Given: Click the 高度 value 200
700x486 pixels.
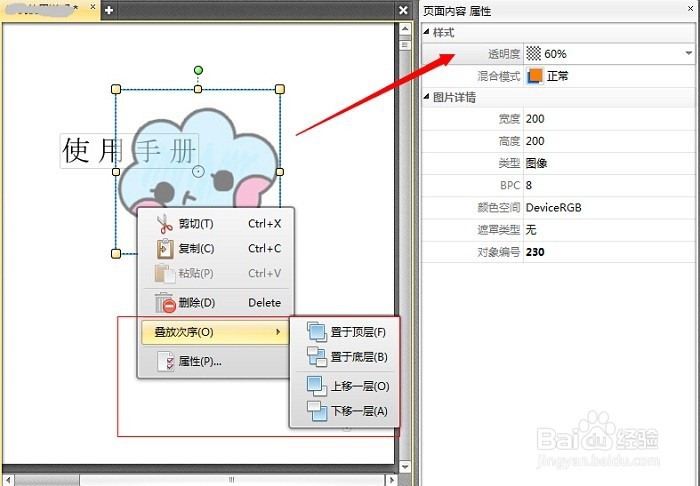Looking at the screenshot, I should (x=535, y=141).
